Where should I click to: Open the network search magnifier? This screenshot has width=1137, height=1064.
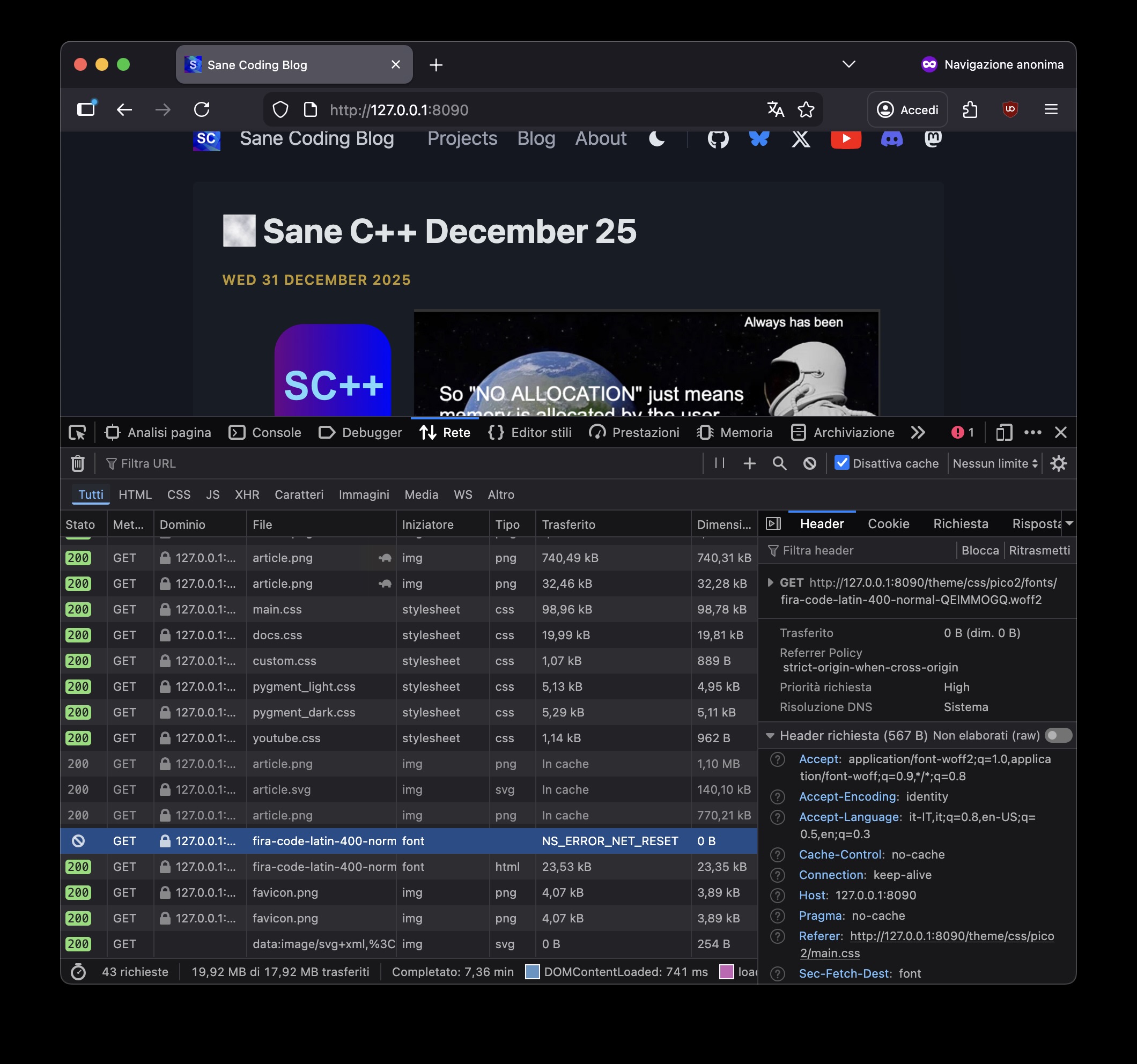(x=779, y=463)
